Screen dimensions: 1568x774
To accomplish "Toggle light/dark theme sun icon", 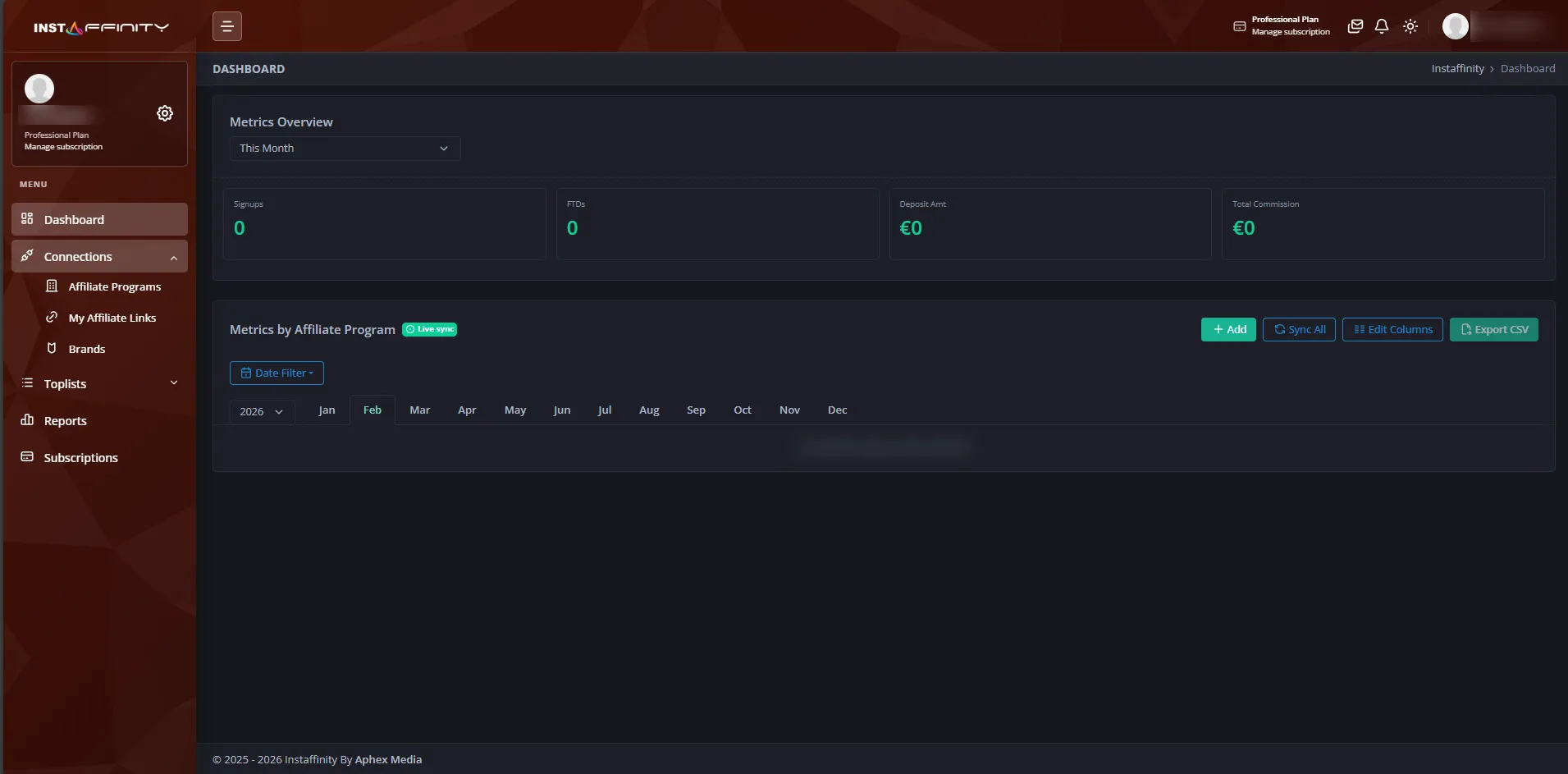I will [x=1410, y=26].
